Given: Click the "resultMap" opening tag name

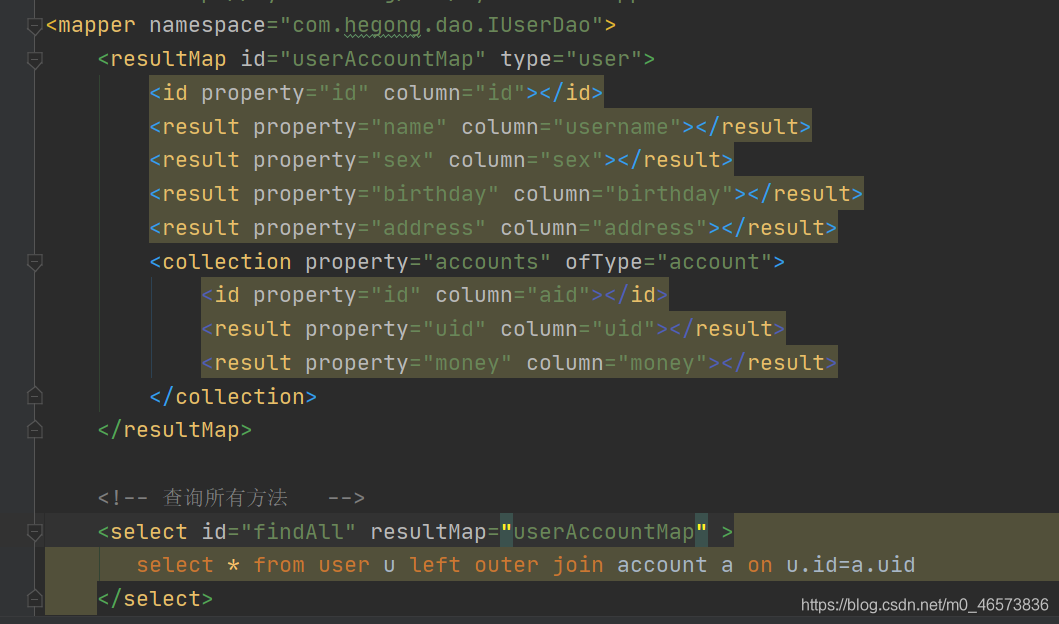Looking at the screenshot, I should click(168, 59).
